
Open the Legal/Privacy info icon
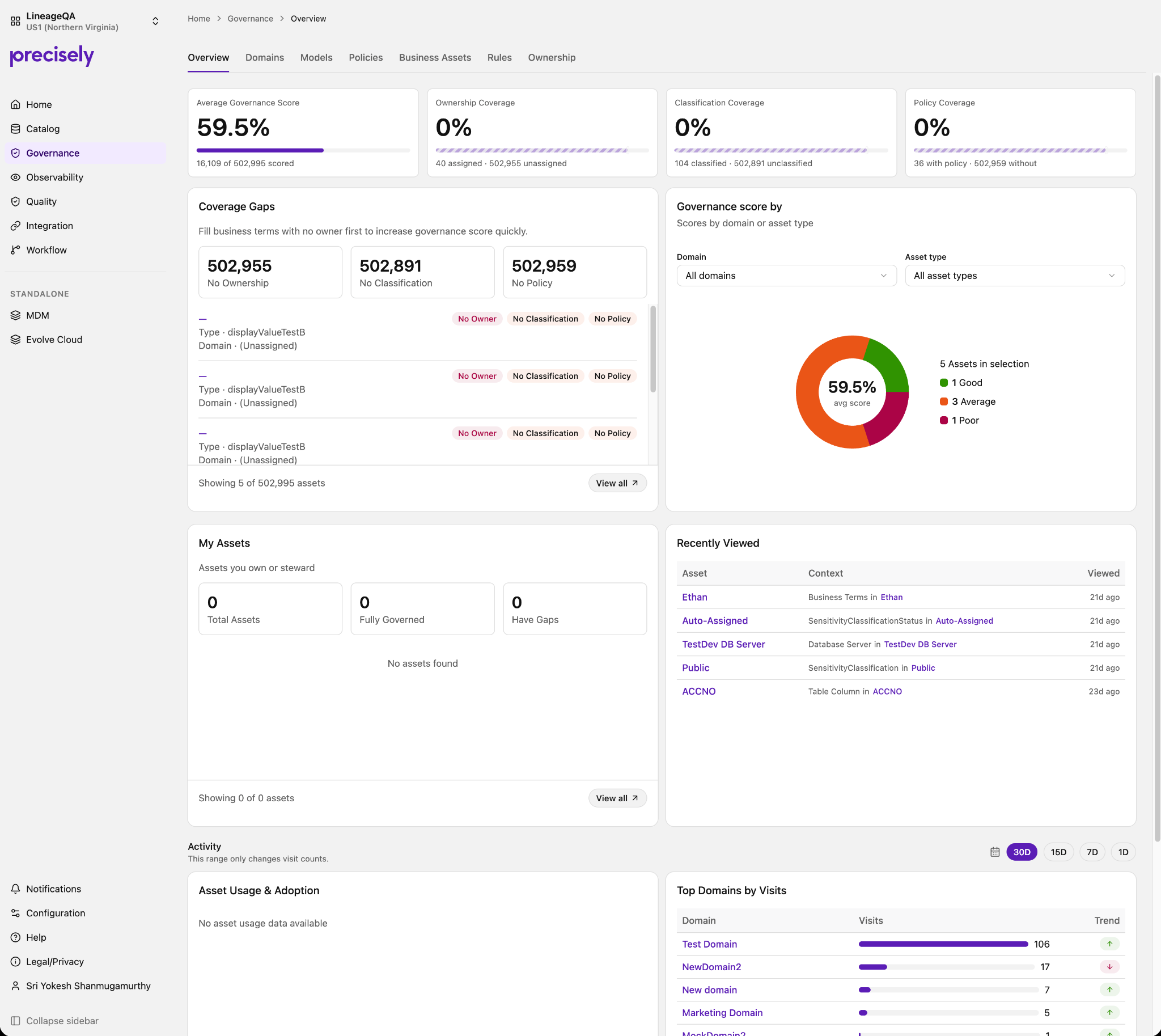pyautogui.click(x=15, y=961)
